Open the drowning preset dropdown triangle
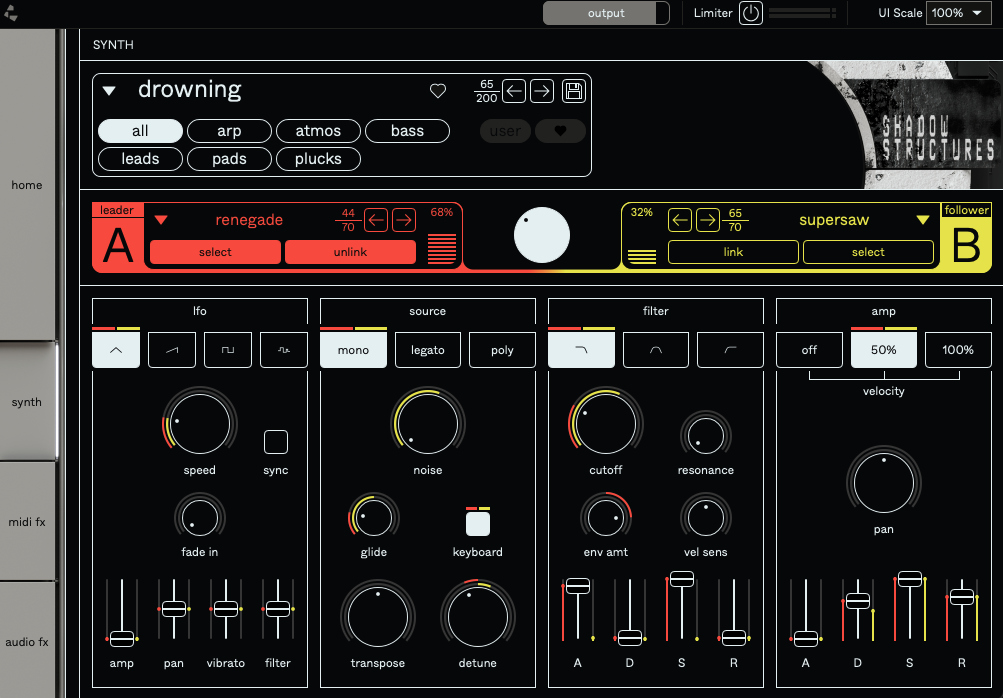The height and width of the screenshot is (698, 1003). pos(109,91)
